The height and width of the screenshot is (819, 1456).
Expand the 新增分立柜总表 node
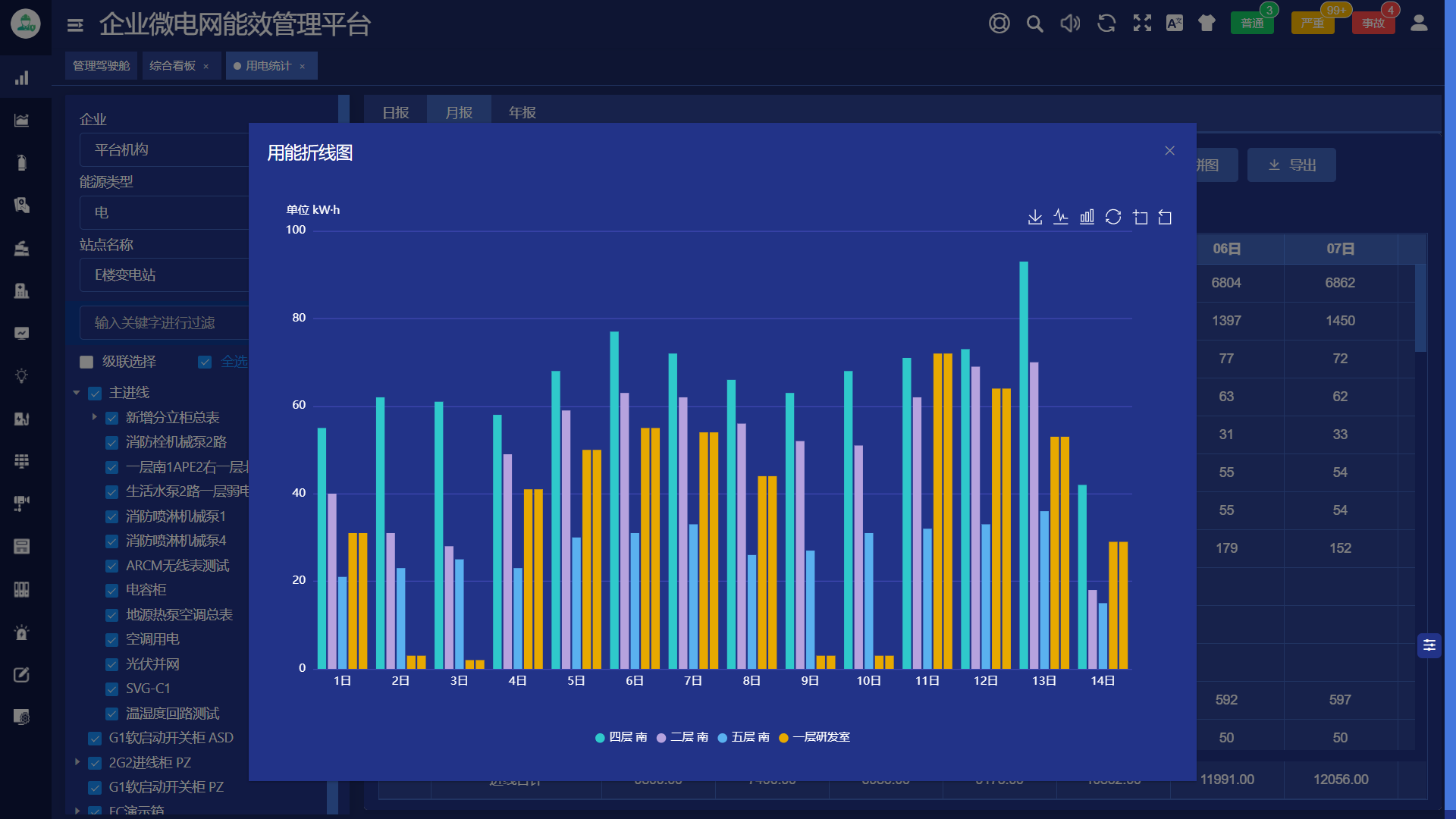(x=94, y=417)
